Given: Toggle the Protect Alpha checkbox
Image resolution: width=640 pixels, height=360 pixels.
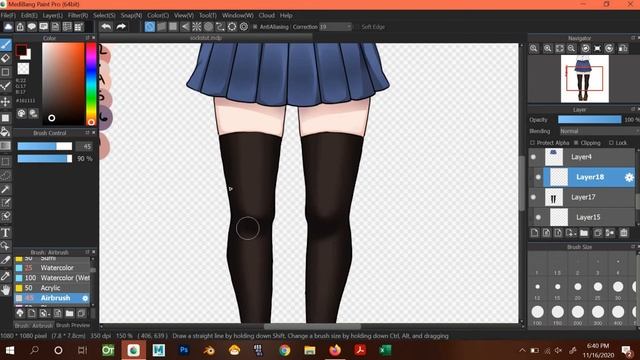Looking at the screenshot, I should click(532, 143).
